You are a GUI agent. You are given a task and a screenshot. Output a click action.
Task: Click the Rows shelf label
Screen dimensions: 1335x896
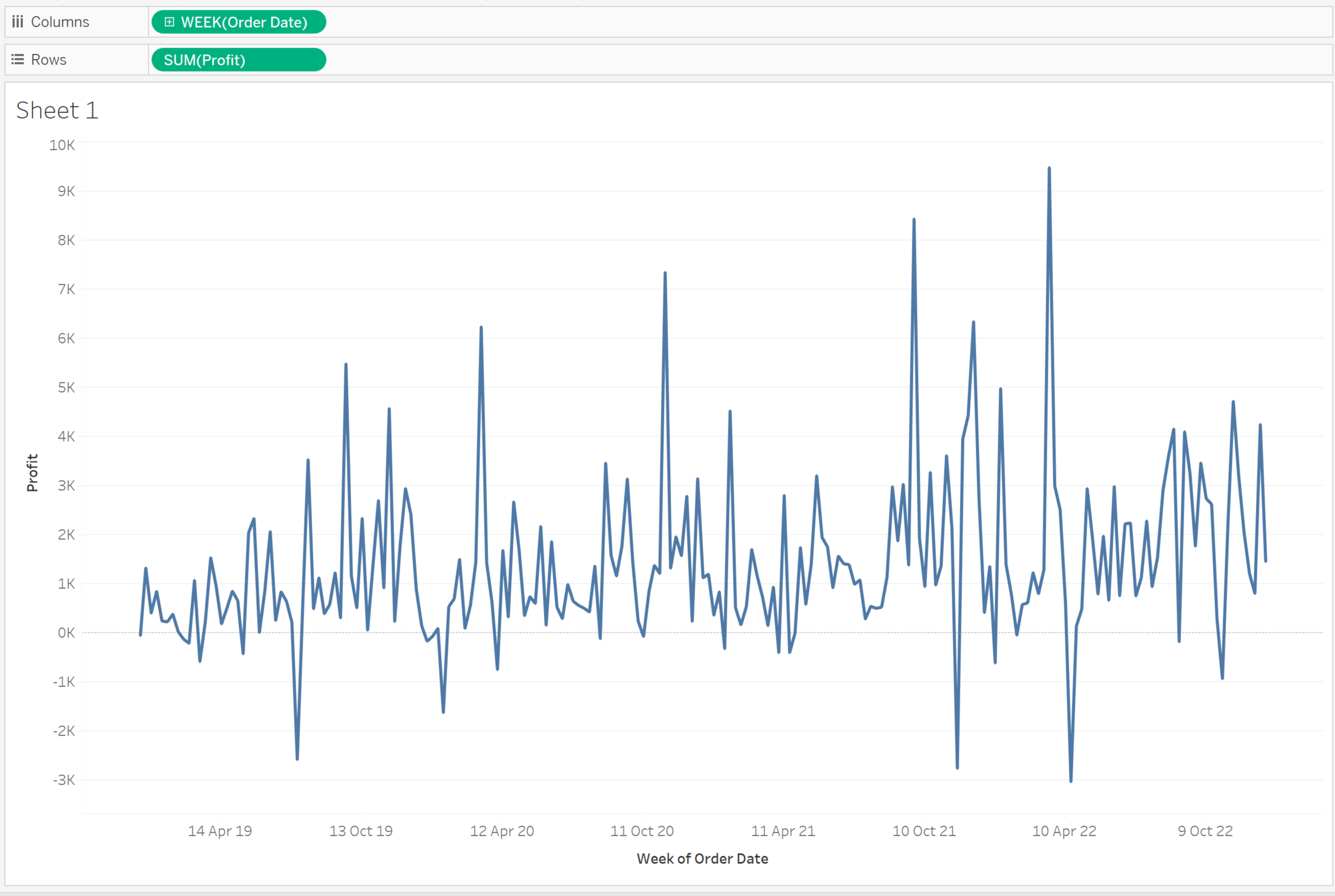(x=49, y=59)
